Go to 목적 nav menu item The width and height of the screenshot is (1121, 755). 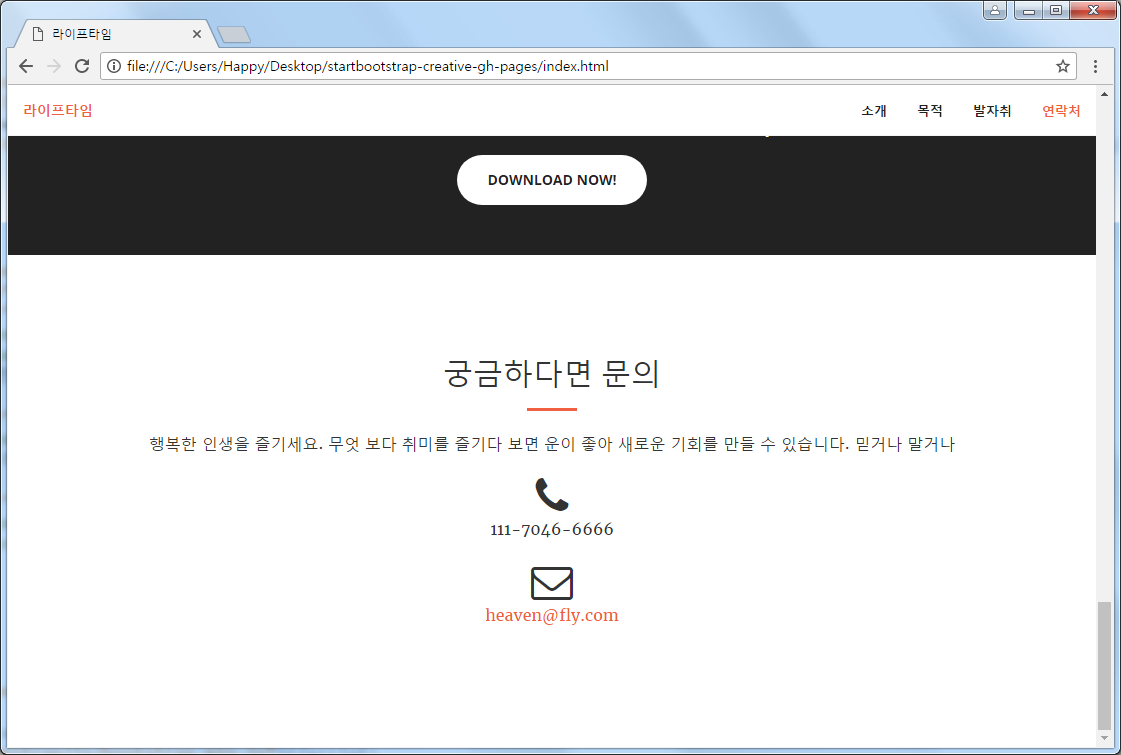click(x=930, y=111)
